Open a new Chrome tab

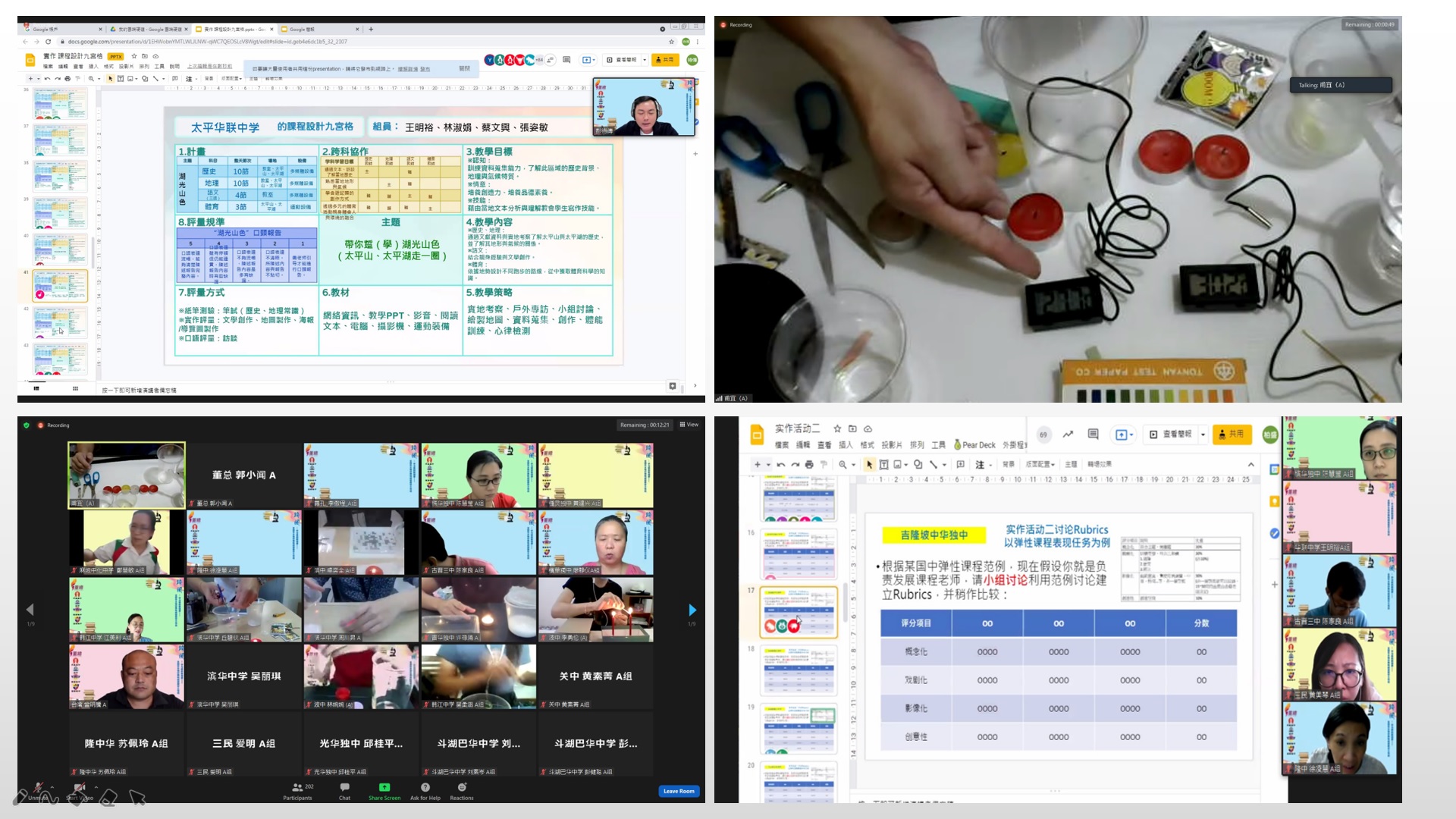(371, 29)
